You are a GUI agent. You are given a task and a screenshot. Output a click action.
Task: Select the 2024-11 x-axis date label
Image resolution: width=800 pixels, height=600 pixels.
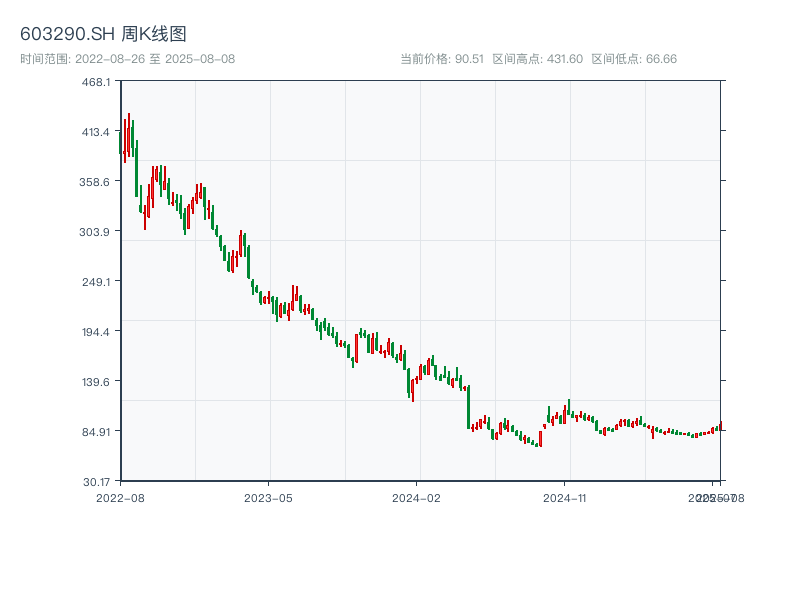click(x=566, y=497)
